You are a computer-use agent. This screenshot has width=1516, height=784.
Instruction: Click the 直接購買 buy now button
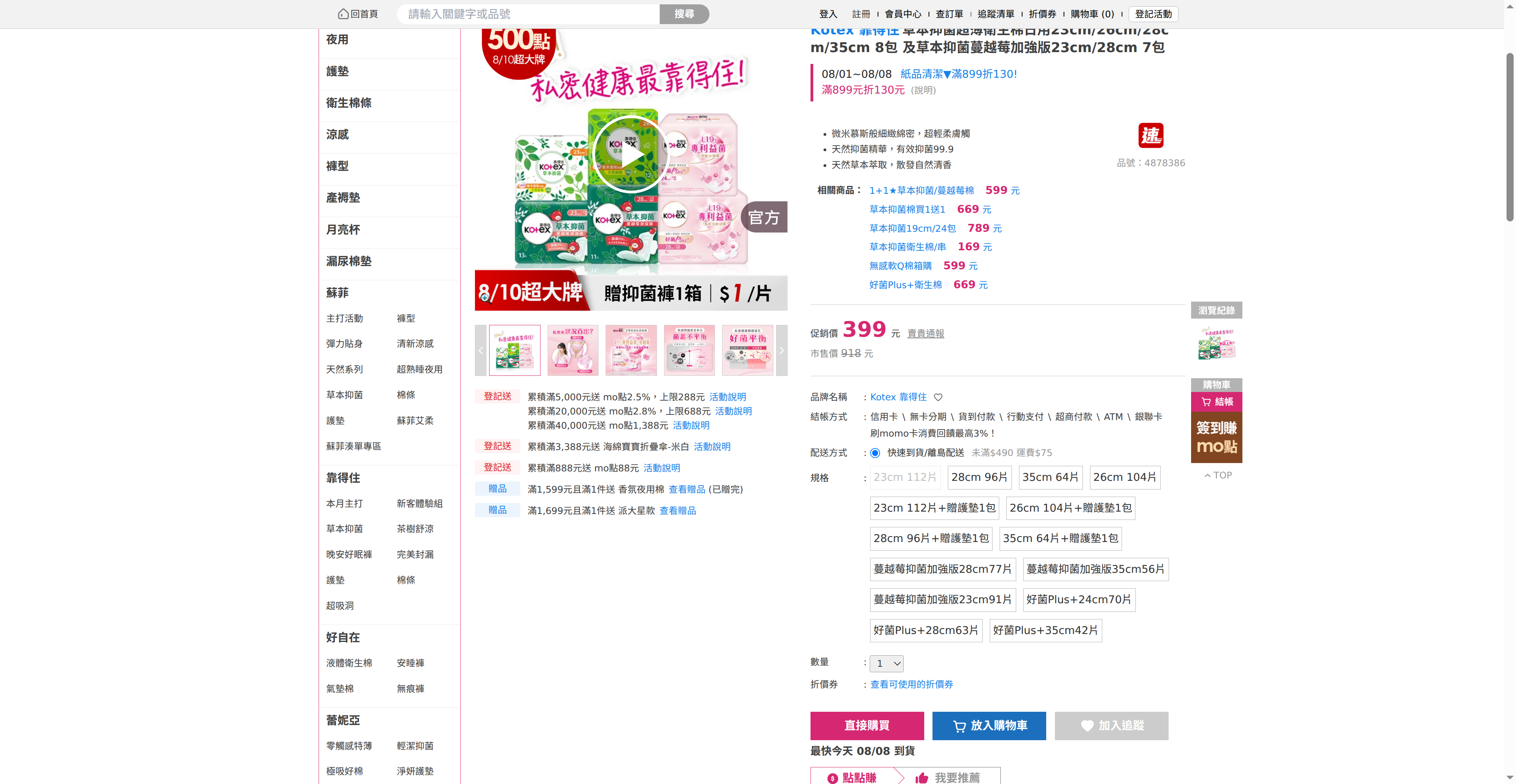click(867, 726)
